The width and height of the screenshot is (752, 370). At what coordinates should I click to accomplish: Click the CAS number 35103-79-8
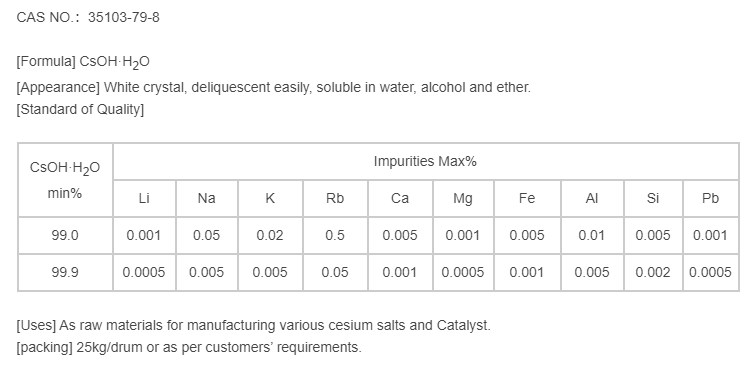(124, 18)
